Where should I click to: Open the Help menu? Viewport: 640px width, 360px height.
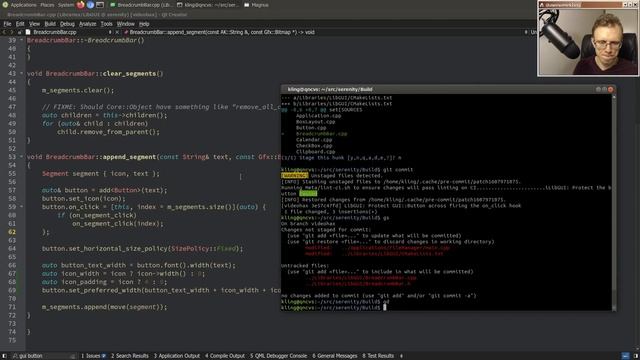tap(144, 24)
